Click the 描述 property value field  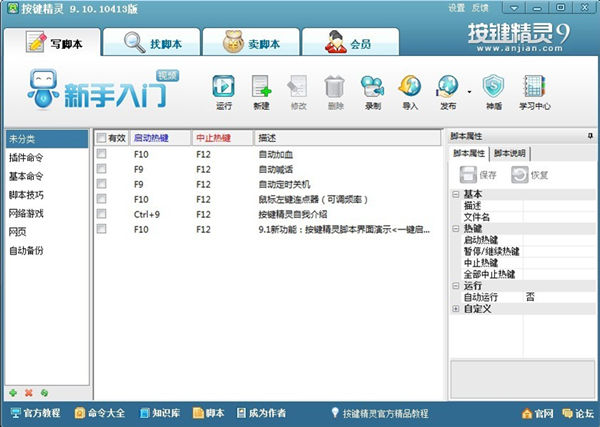[x=559, y=205]
